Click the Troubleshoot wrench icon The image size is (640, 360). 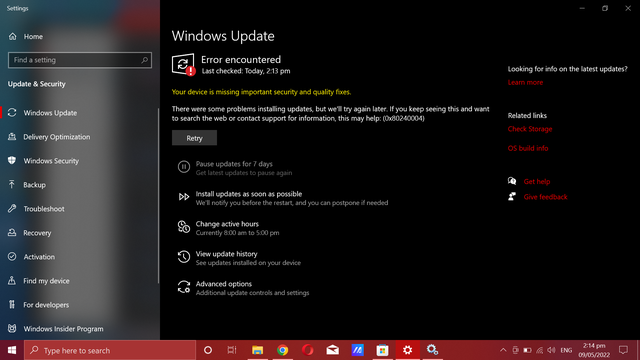[x=12, y=209]
